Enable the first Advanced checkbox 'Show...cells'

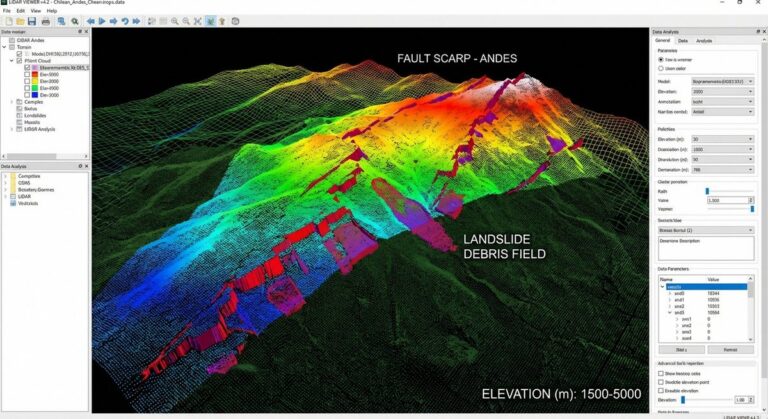661,373
